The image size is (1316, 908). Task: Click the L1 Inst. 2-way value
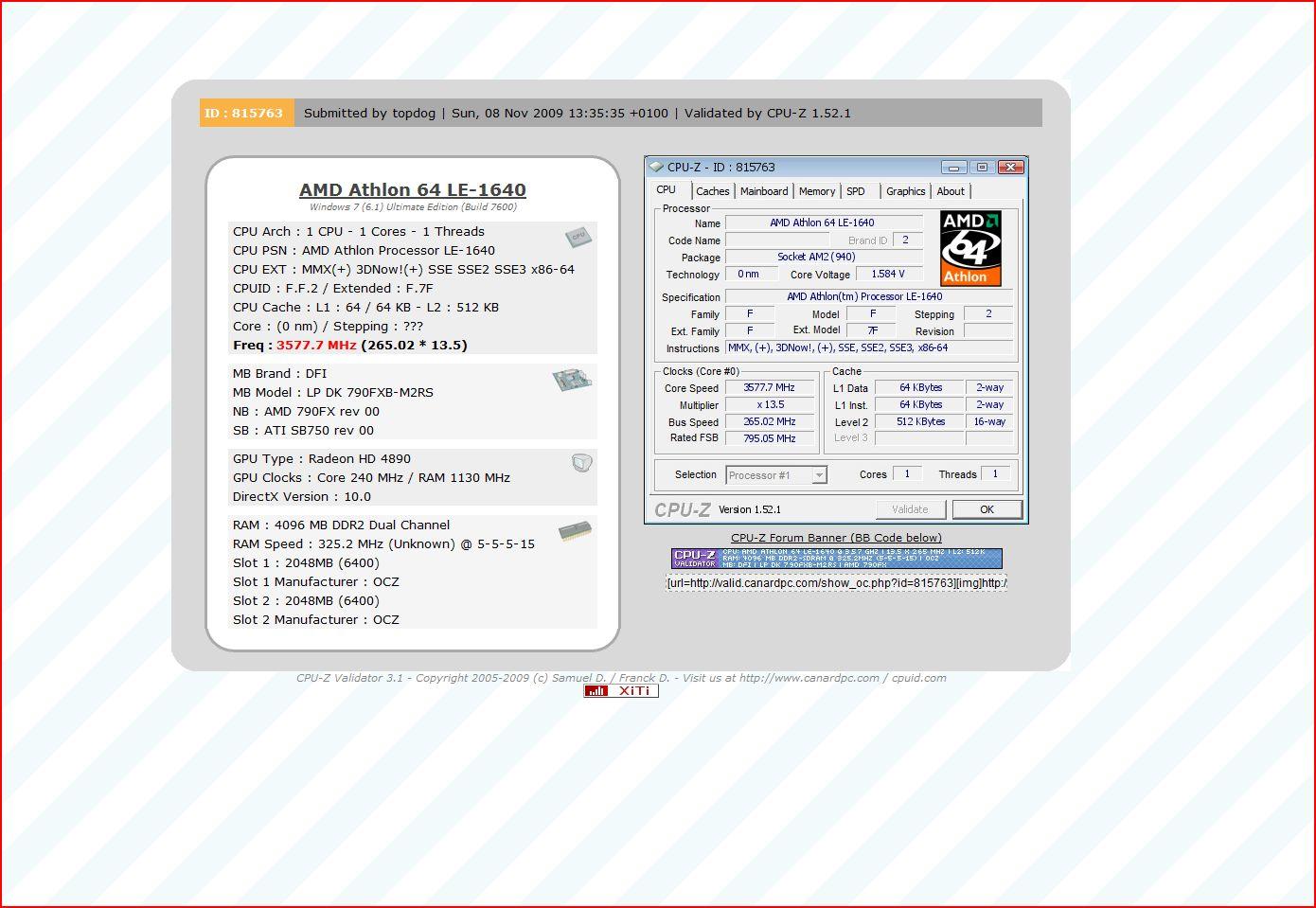(989, 405)
